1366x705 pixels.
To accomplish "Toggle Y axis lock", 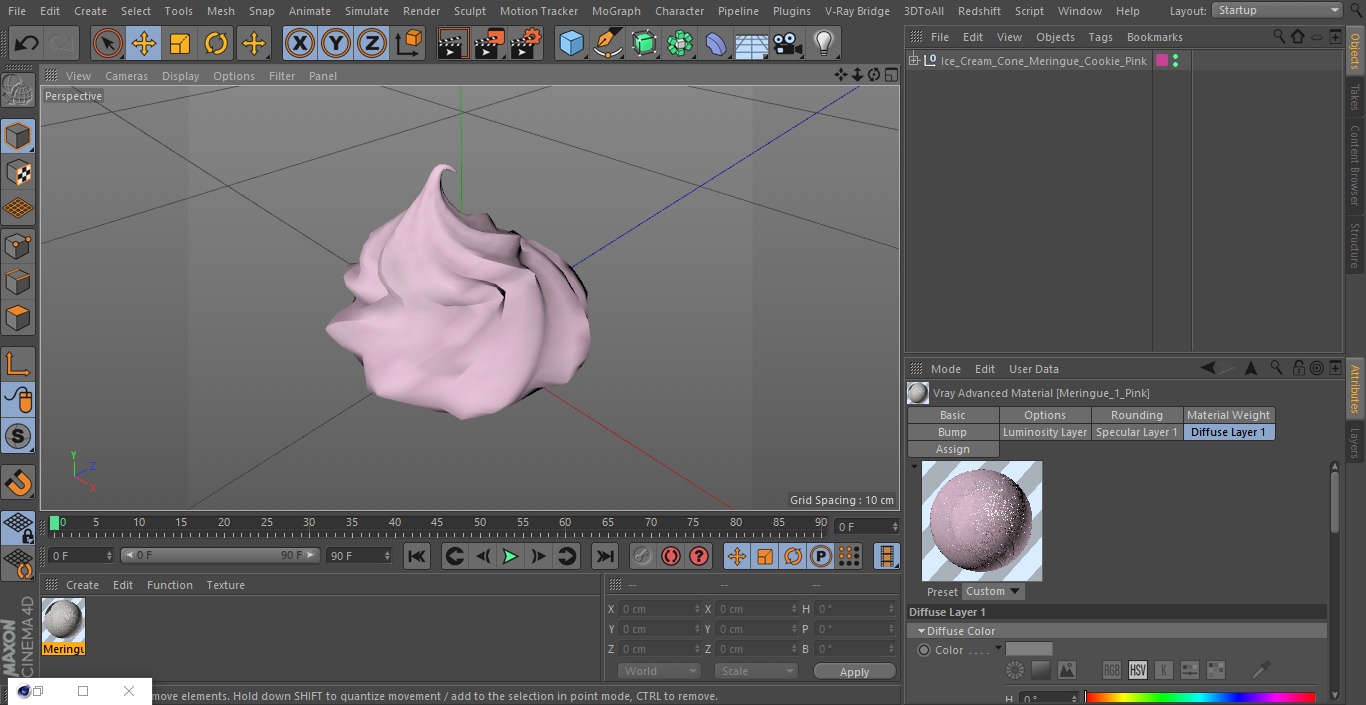I will [x=336, y=44].
